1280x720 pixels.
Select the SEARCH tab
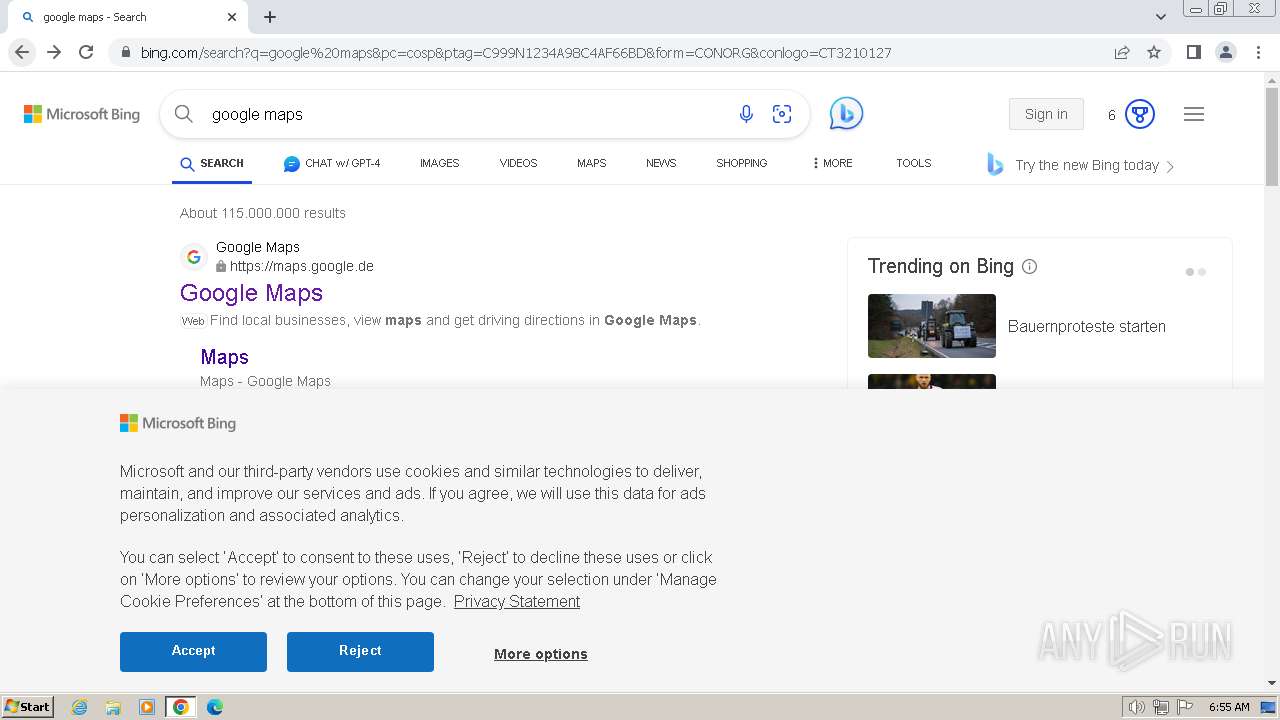pyautogui.click(x=212, y=163)
